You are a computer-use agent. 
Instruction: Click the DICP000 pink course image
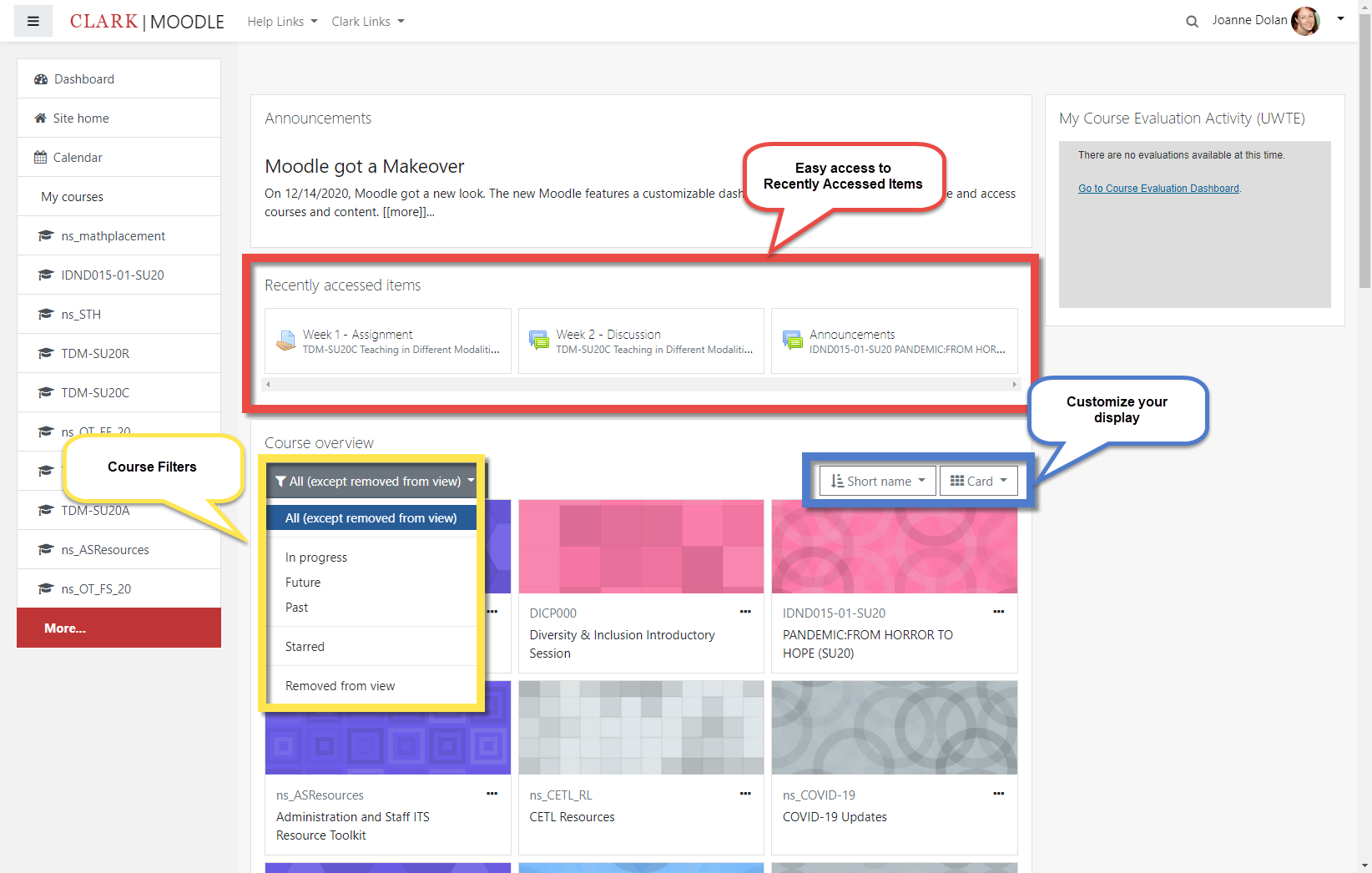tap(641, 547)
